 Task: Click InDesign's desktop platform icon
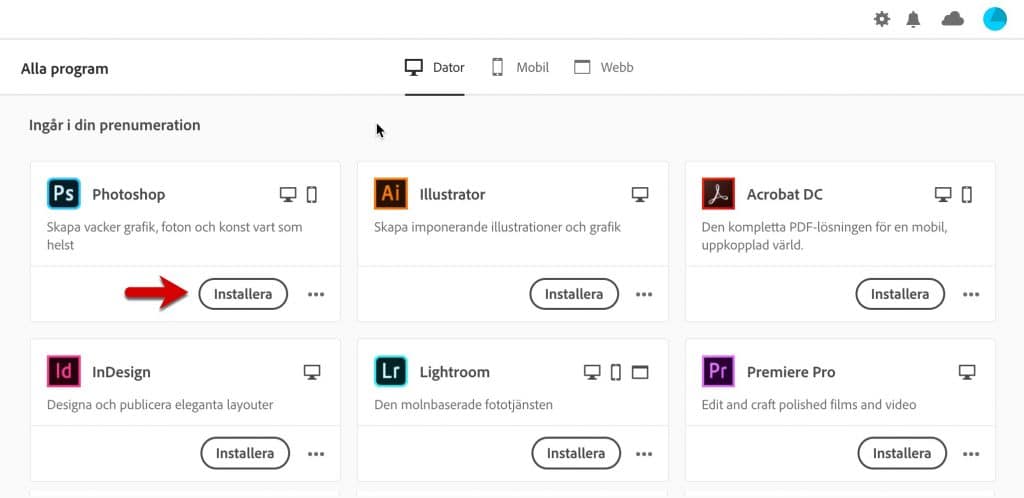(x=312, y=372)
